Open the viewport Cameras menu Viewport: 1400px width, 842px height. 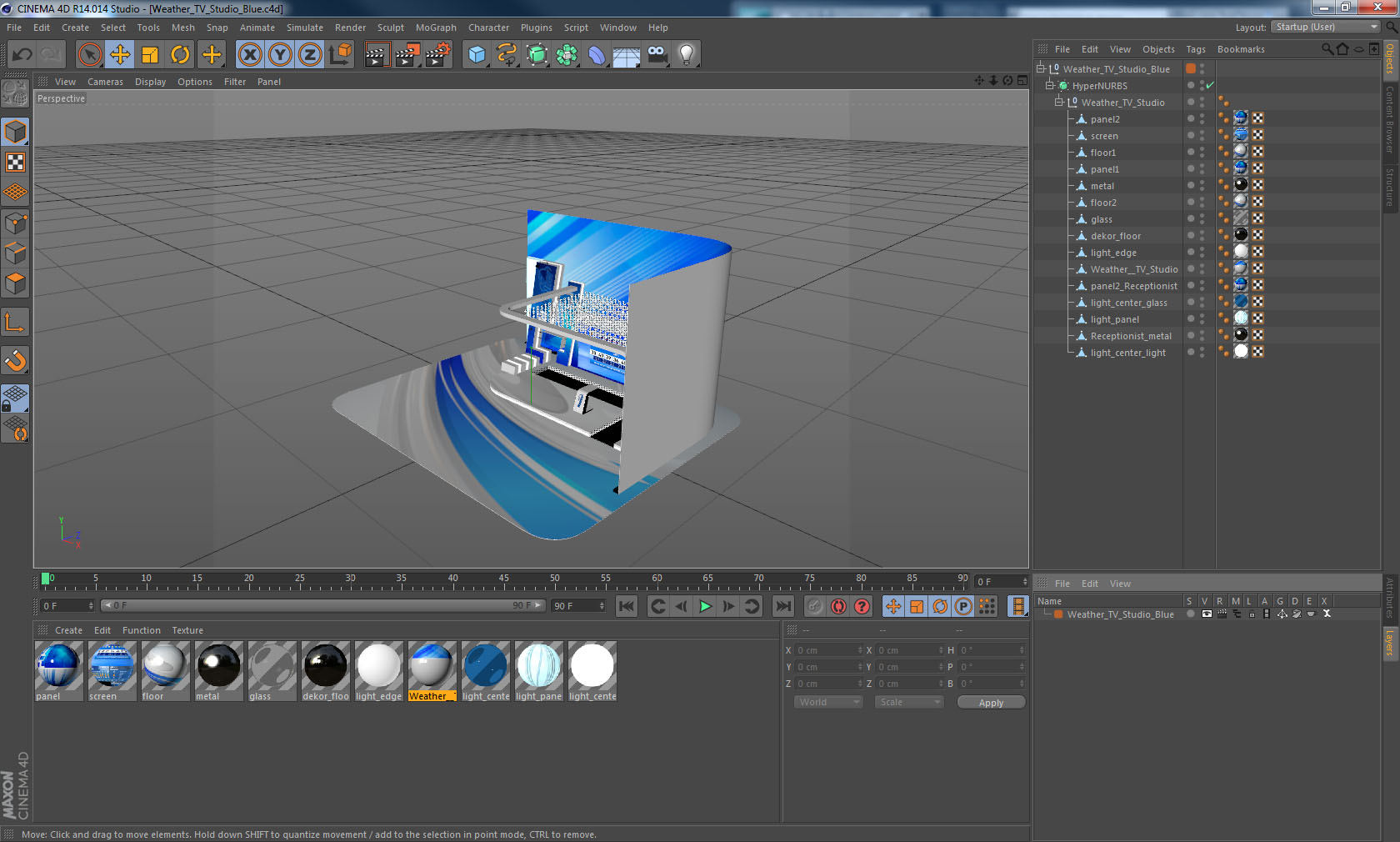(105, 82)
